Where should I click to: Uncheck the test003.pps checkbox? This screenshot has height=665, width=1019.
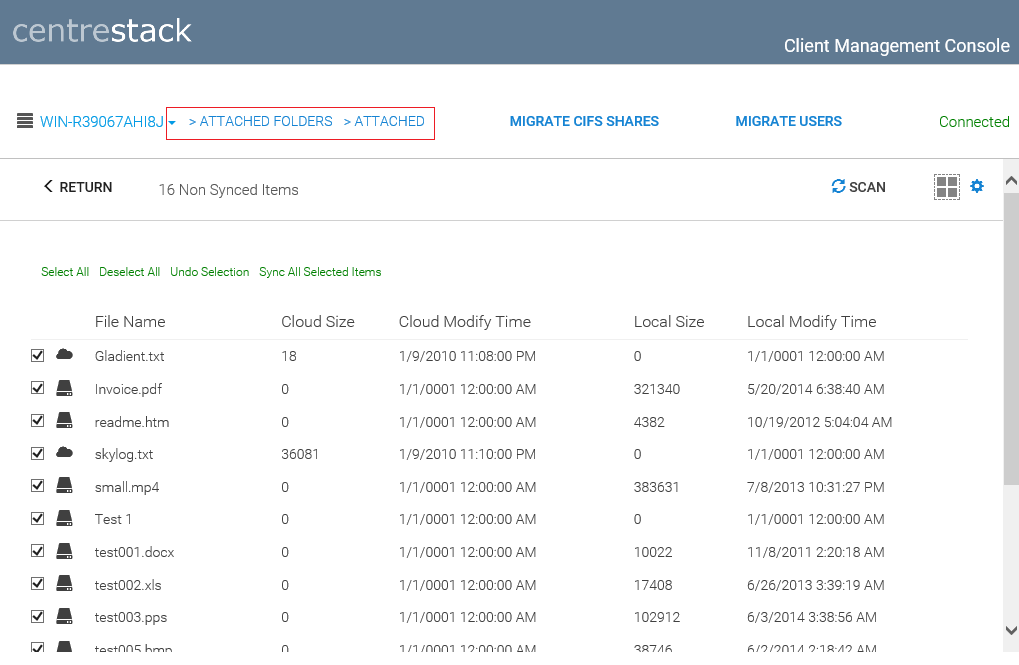tap(38, 616)
